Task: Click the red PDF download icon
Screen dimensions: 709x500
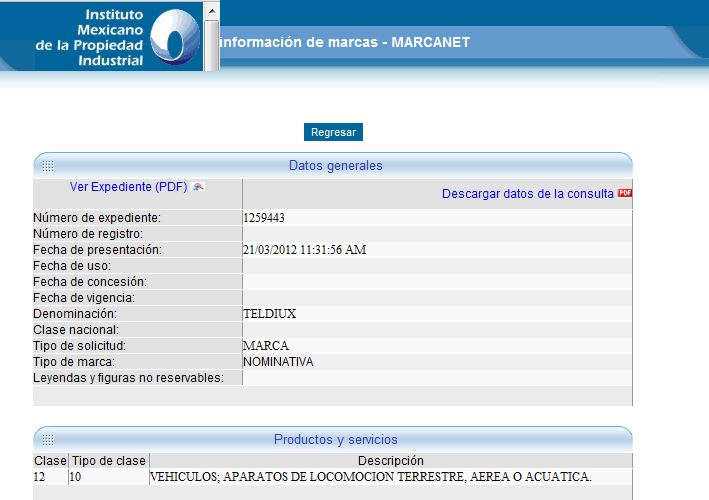Action: (625, 193)
